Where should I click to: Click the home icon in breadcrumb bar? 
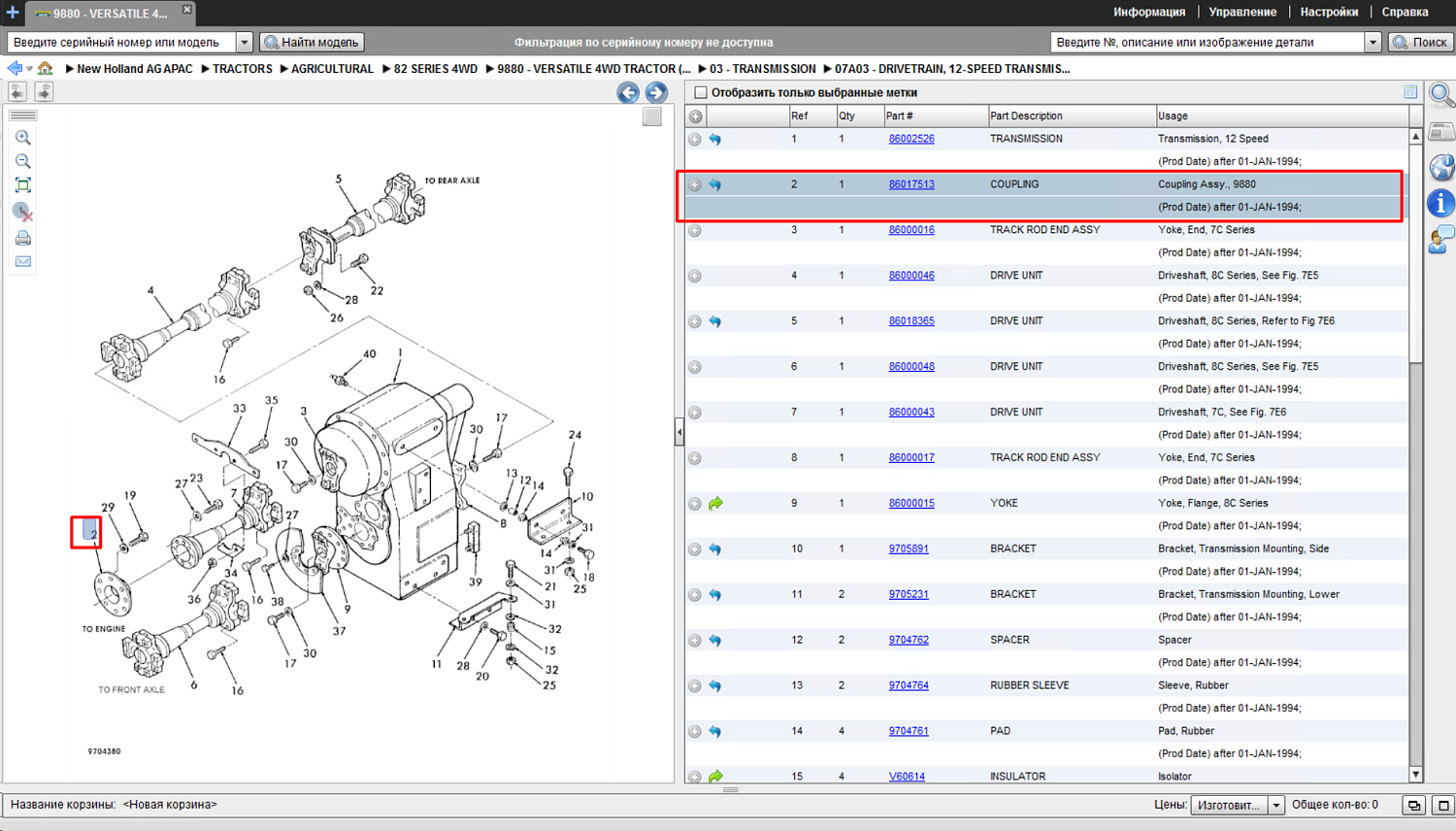click(x=46, y=68)
